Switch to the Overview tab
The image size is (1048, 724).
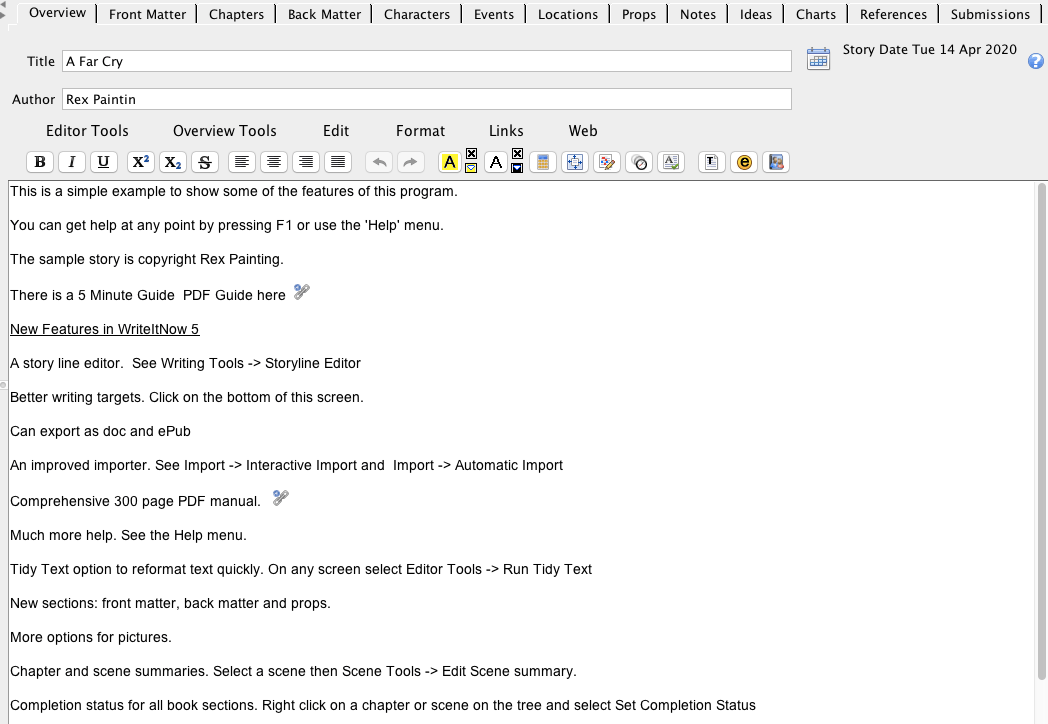click(x=57, y=13)
